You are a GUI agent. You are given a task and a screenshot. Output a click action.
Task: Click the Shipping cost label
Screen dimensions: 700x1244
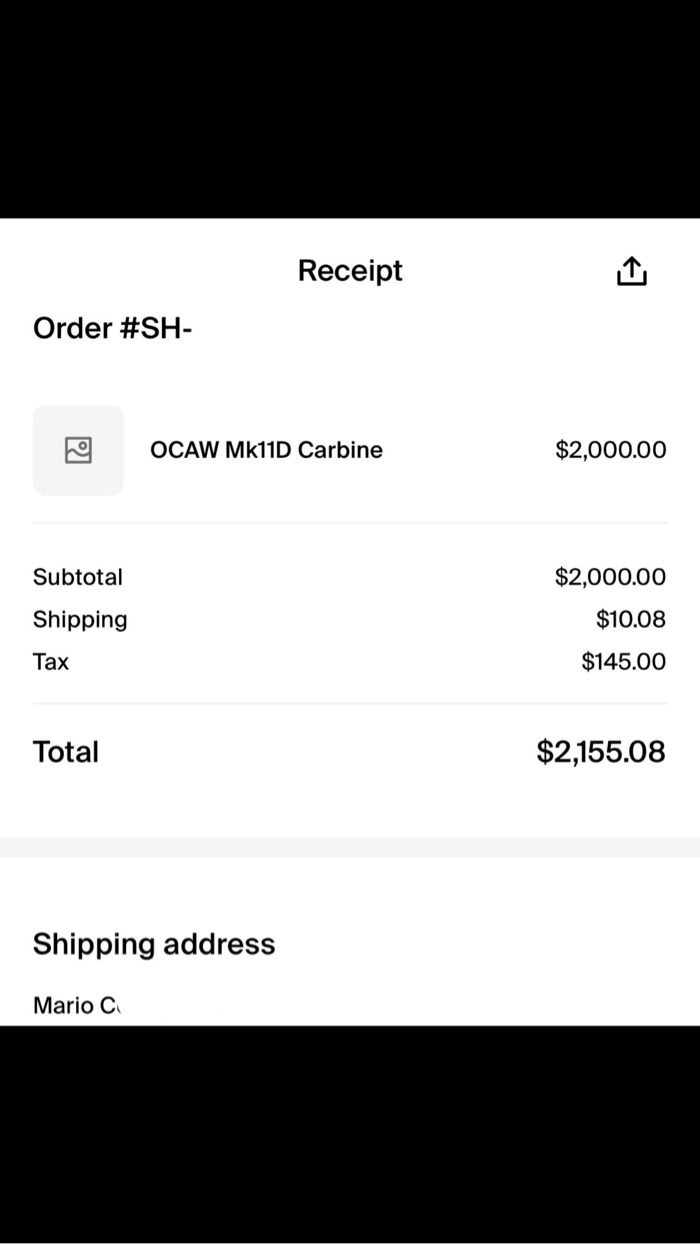pos(80,619)
